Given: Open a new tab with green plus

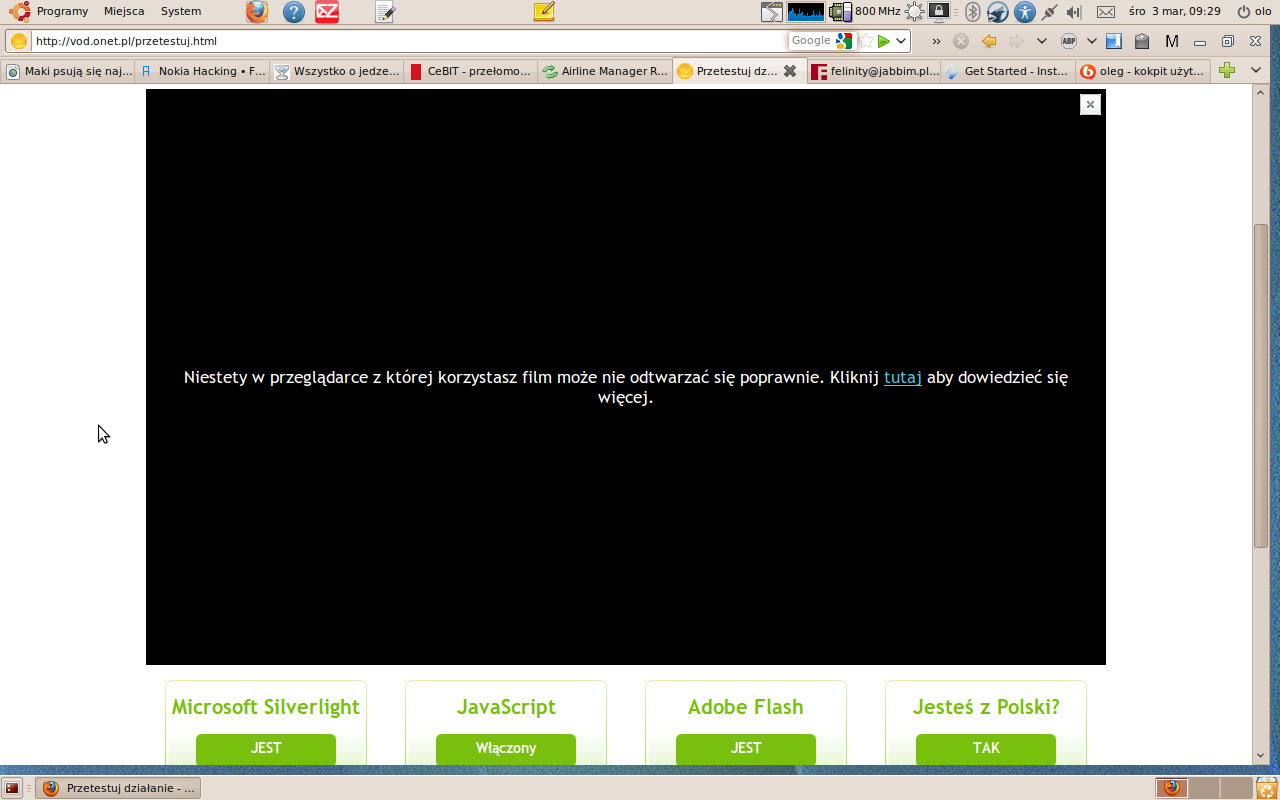Looking at the screenshot, I should click(x=1227, y=71).
